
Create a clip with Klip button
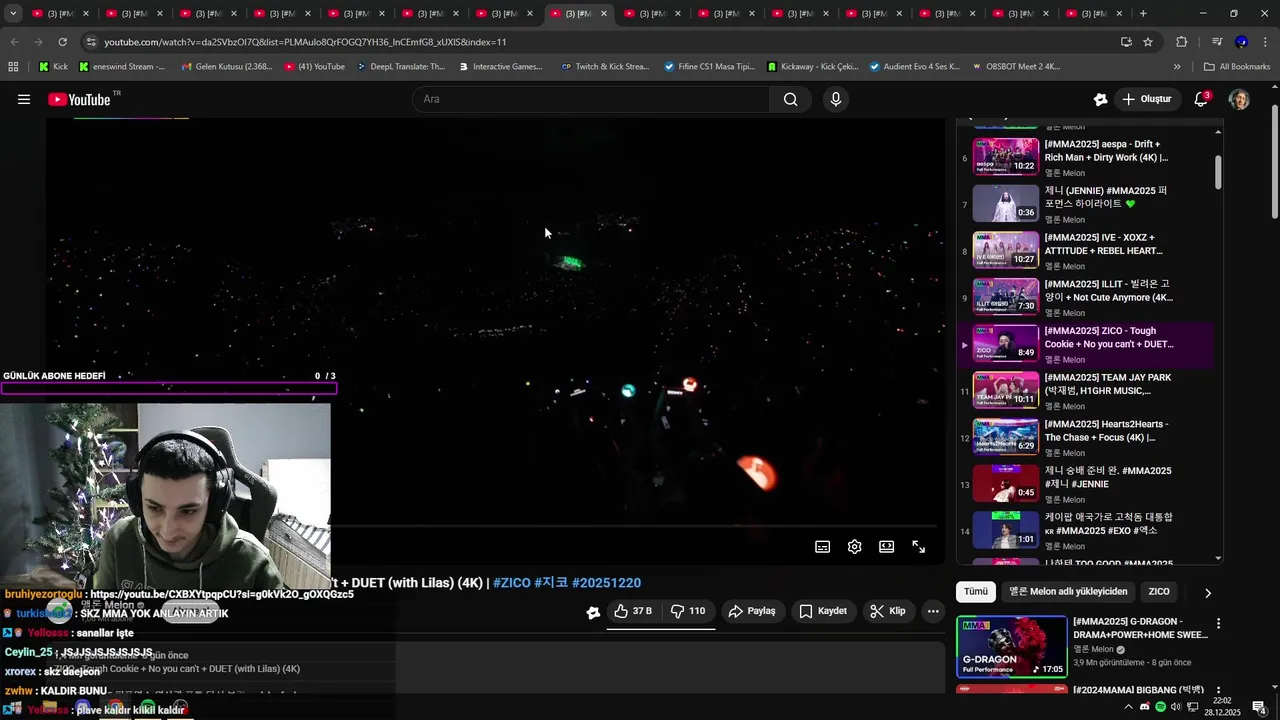pyautogui.click(x=888, y=611)
